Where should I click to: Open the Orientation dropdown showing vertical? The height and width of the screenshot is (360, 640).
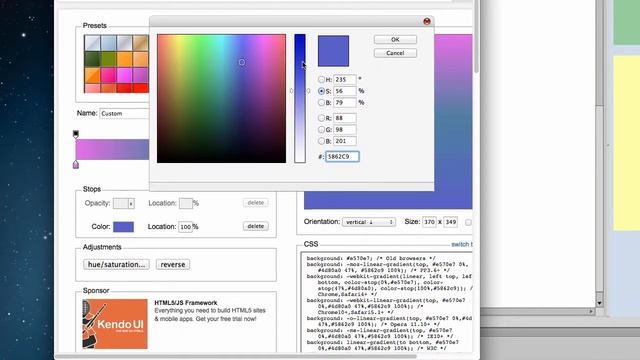click(369, 222)
